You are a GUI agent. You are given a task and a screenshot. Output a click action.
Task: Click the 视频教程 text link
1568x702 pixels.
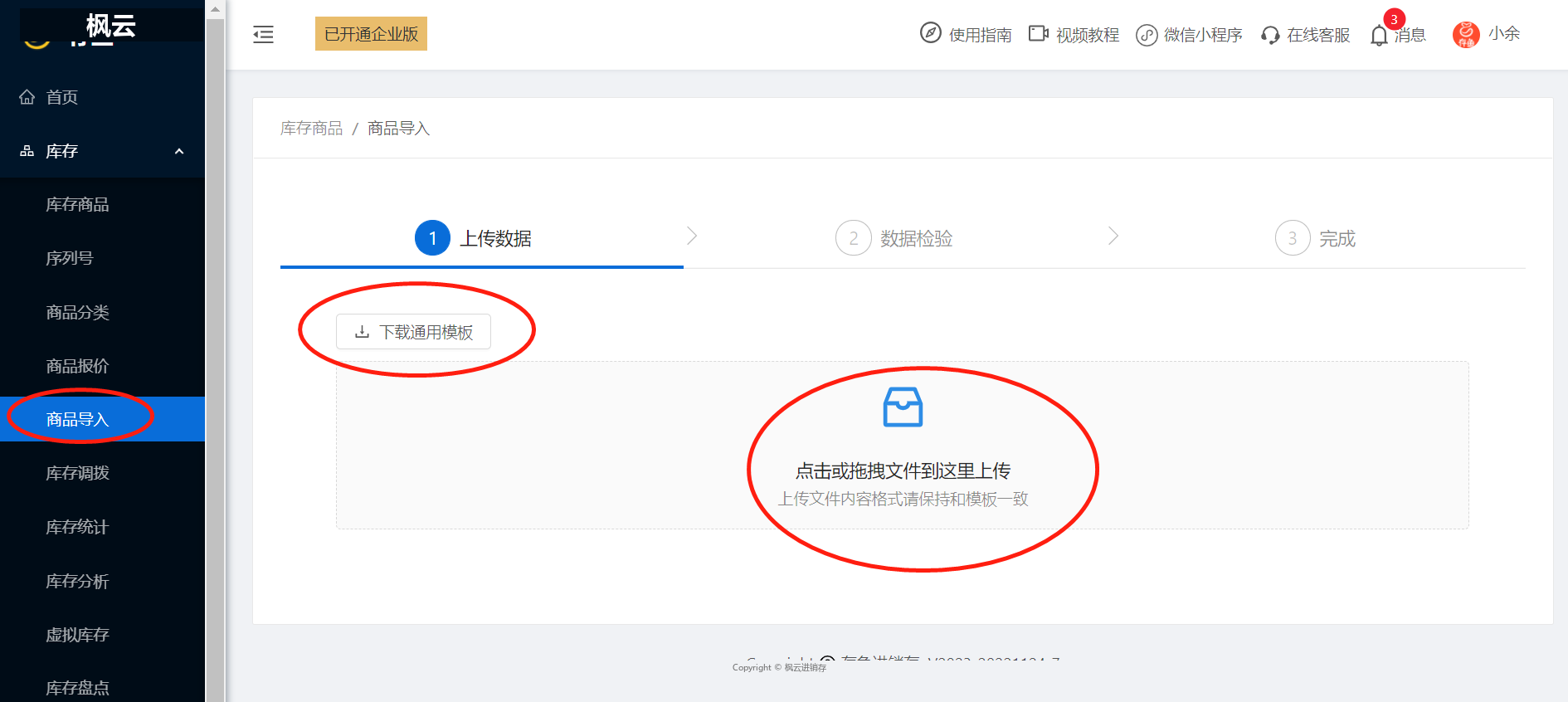(x=1088, y=35)
